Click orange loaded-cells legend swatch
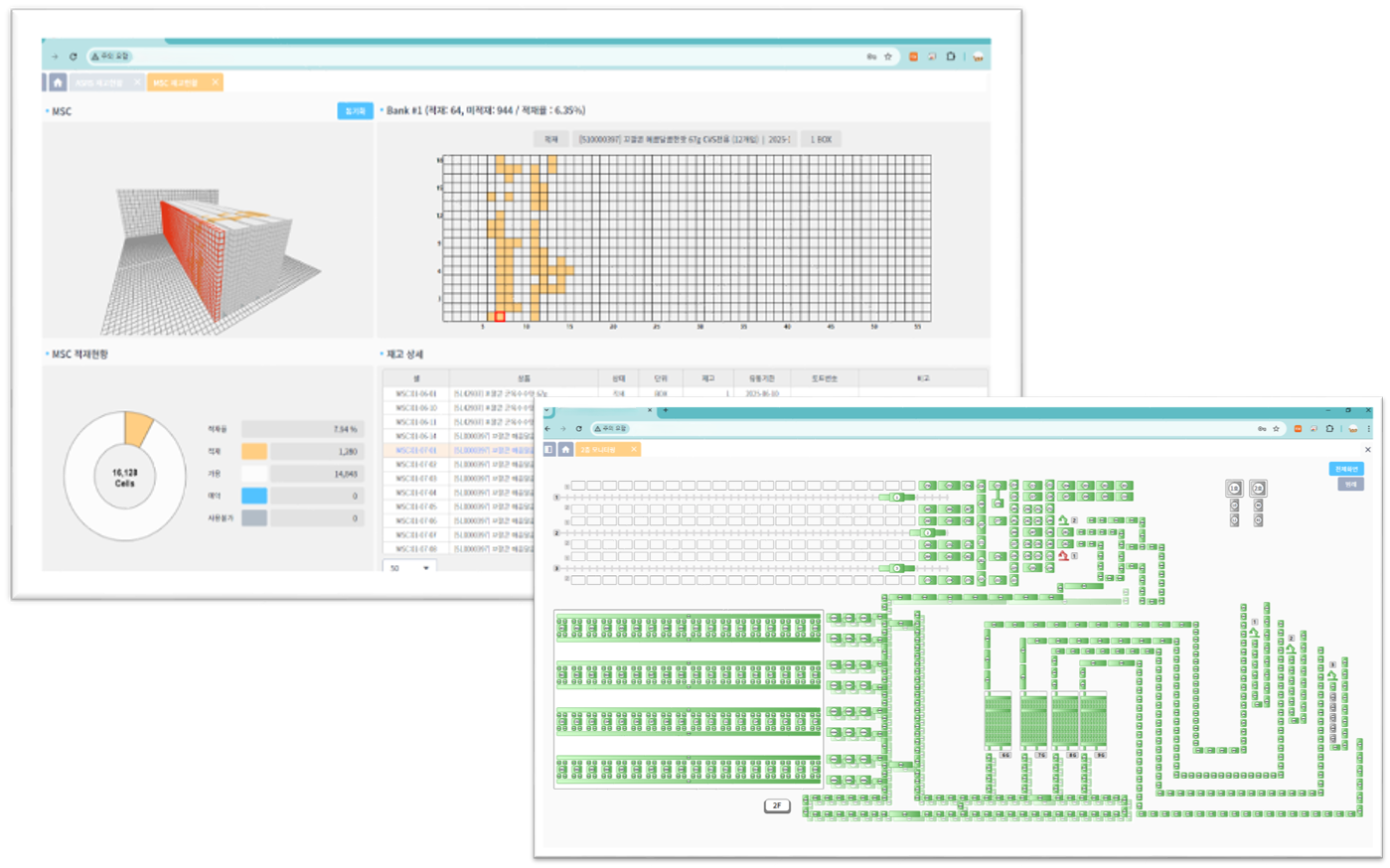 coord(254,452)
